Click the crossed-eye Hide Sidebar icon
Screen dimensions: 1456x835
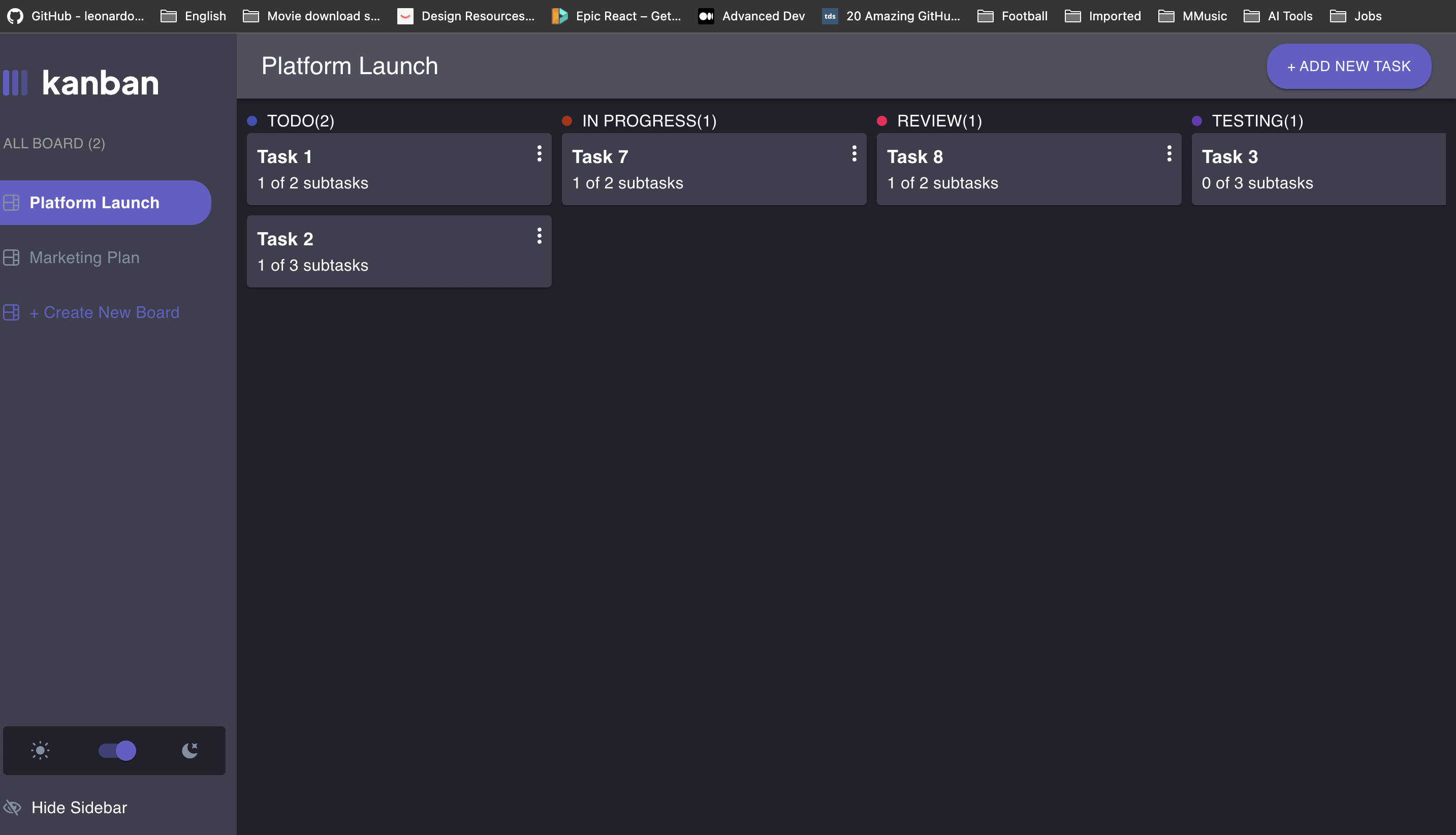pos(12,808)
